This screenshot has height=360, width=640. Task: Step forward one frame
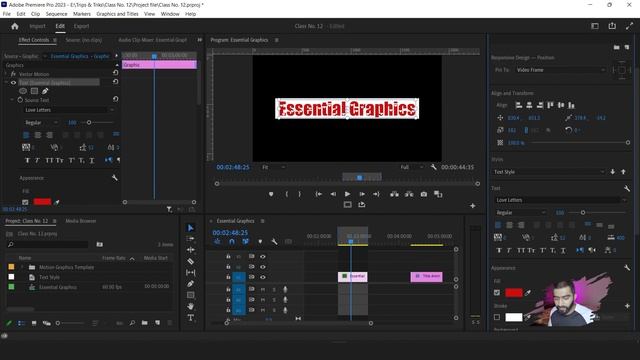(362, 194)
